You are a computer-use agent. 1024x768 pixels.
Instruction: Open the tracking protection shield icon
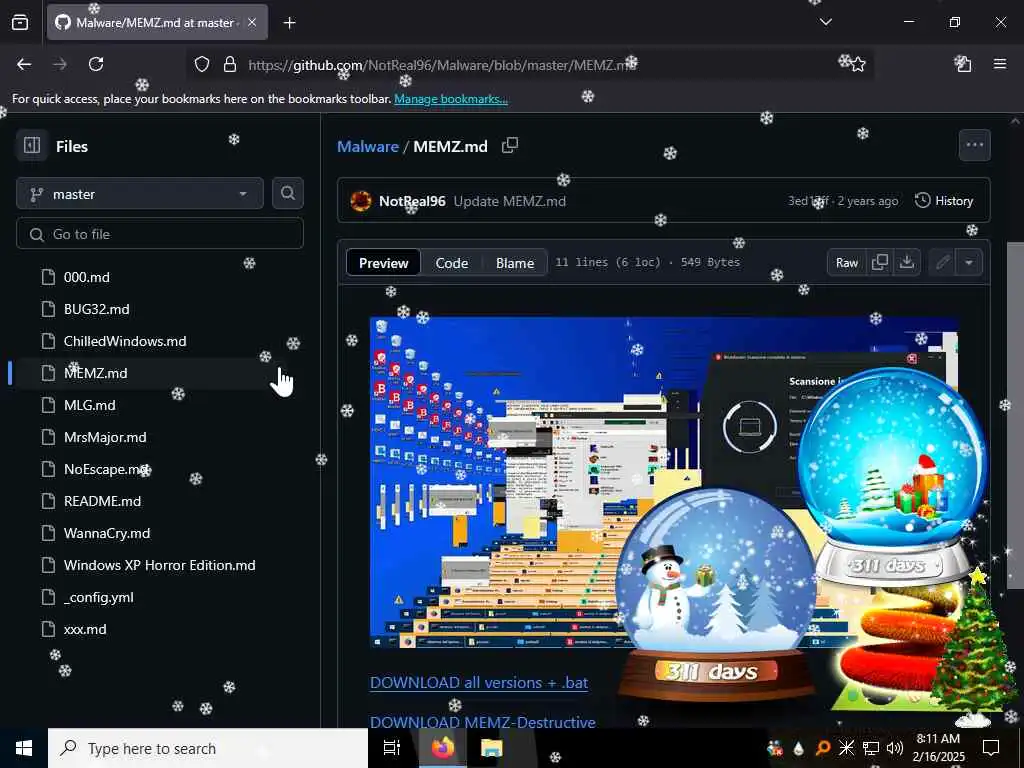click(202, 64)
